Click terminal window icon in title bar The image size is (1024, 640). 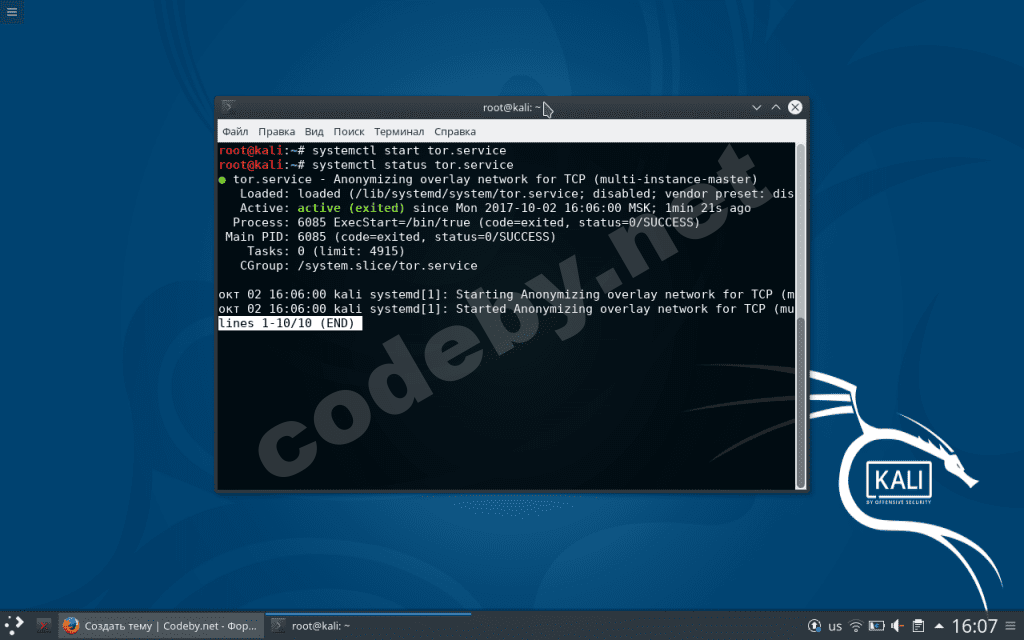pyautogui.click(x=228, y=106)
